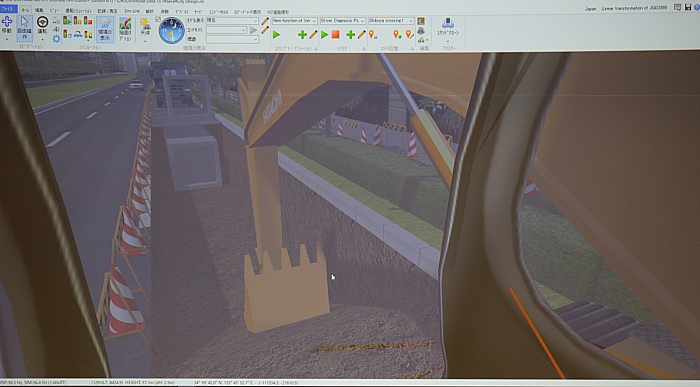Toggle checkbox beside the clock dial
Image resolution: width=700 pixels, height=387 pixels.
point(158,20)
